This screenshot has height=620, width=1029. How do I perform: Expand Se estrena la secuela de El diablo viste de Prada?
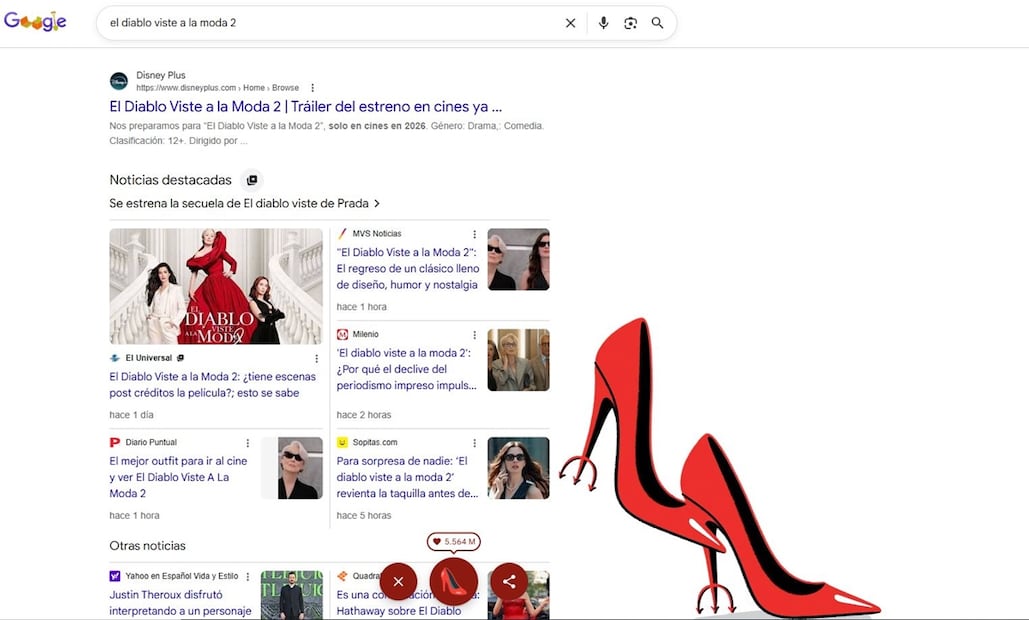click(x=245, y=203)
